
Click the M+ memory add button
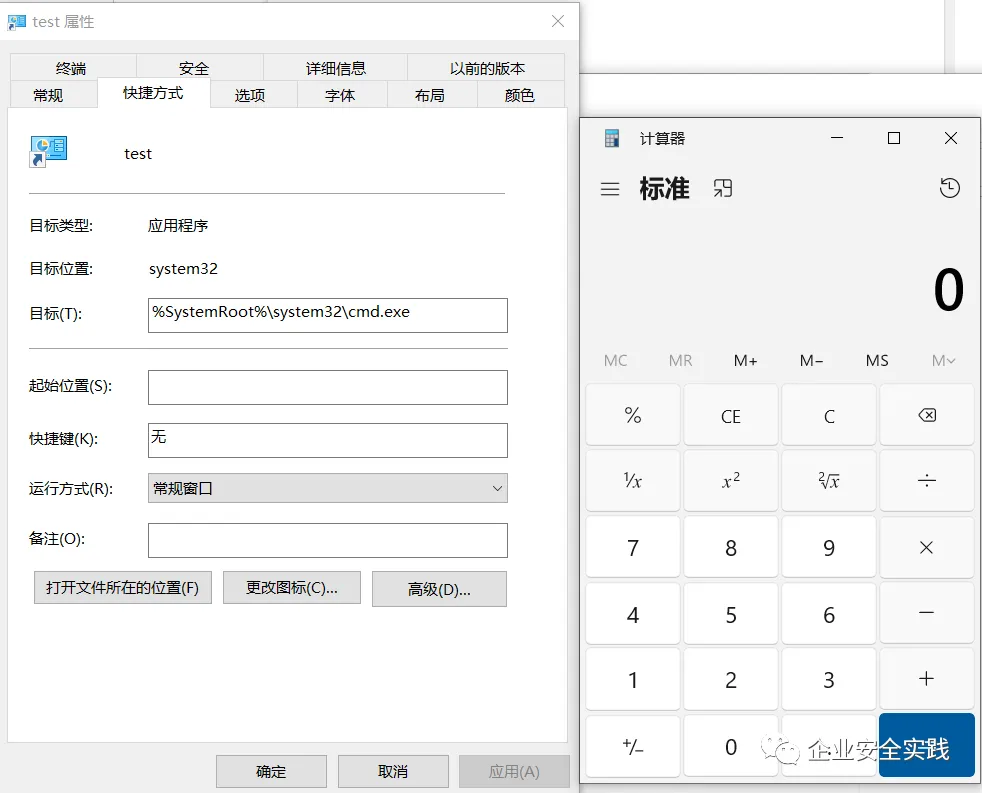coord(746,361)
